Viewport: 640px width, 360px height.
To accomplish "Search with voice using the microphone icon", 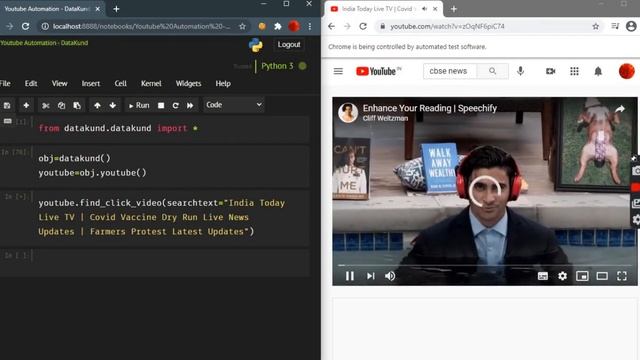I will point(520,71).
